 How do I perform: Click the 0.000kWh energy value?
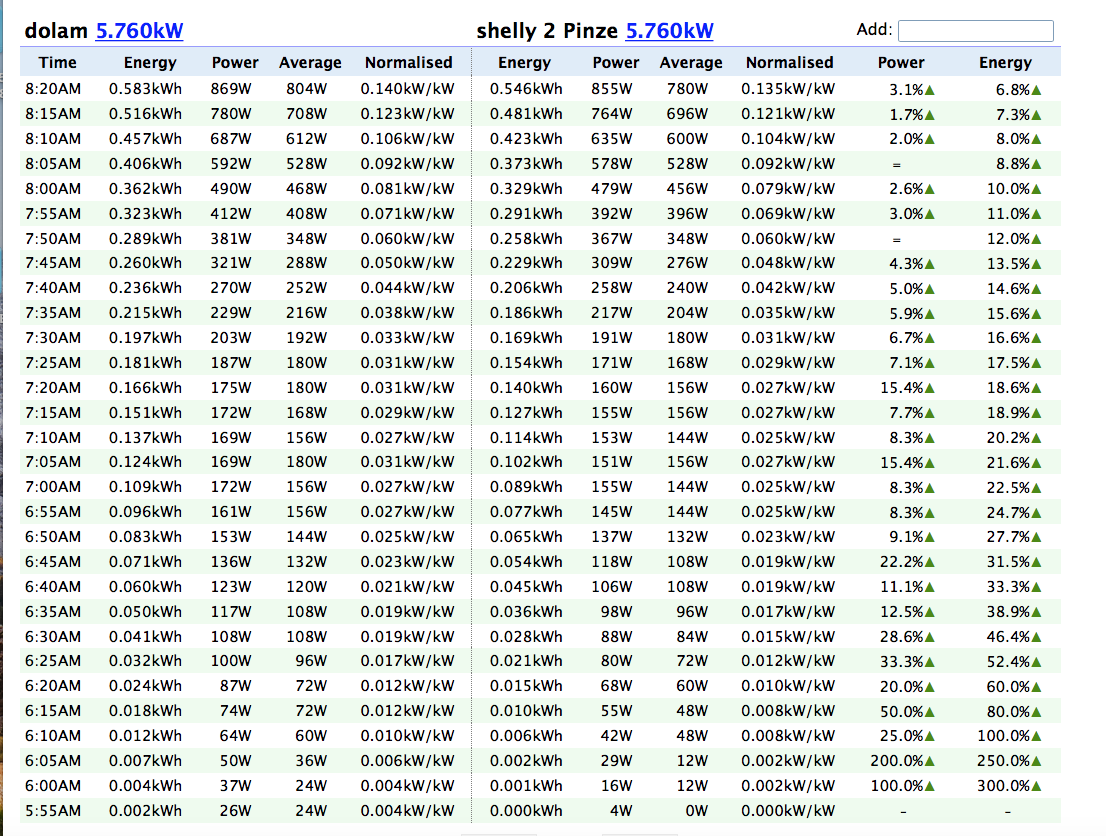(526, 811)
